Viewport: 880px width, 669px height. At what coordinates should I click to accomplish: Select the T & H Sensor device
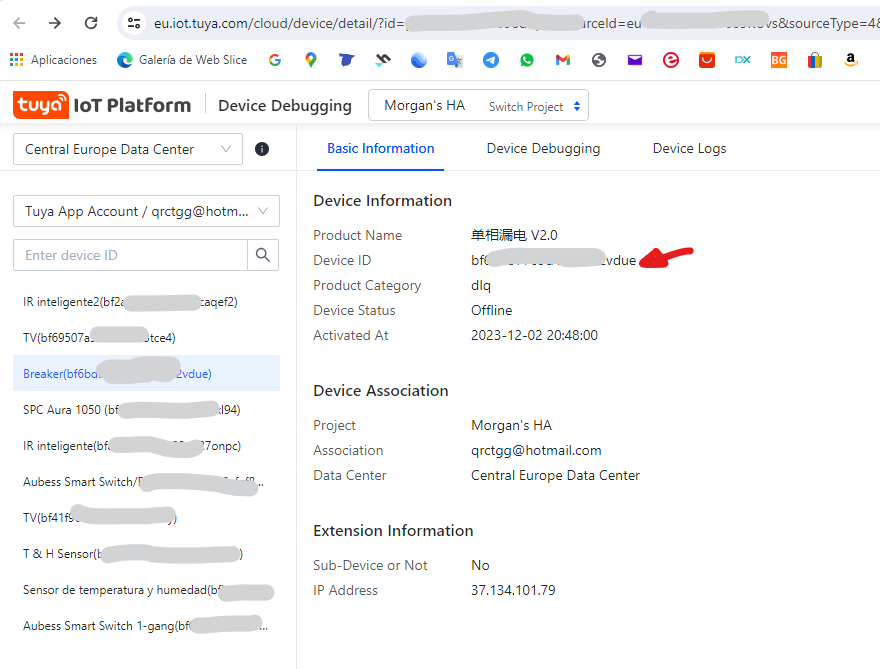click(146, 554)
